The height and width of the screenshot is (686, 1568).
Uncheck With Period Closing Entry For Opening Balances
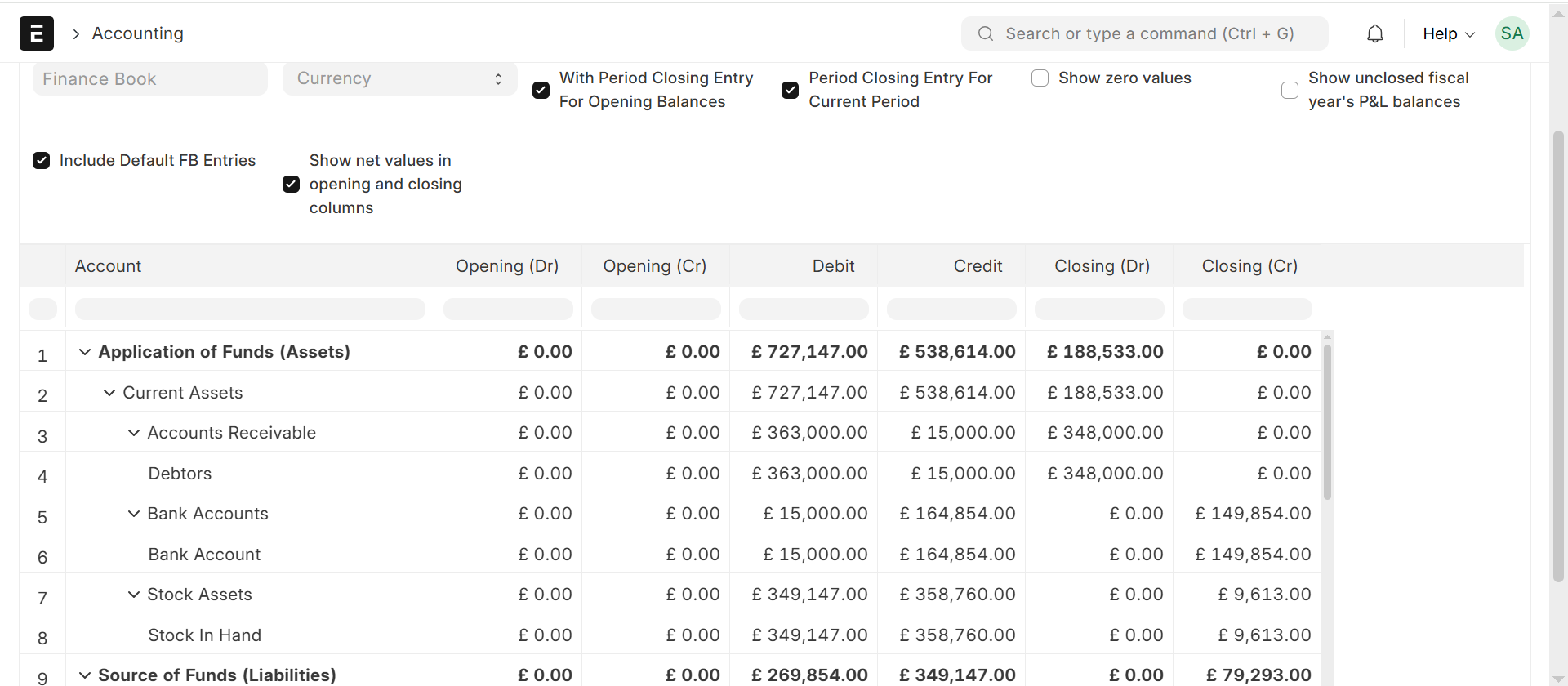(541, 90)
